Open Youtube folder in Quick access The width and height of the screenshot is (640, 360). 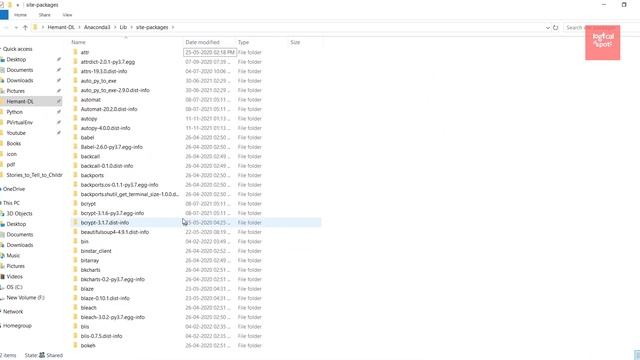[16, 133]
